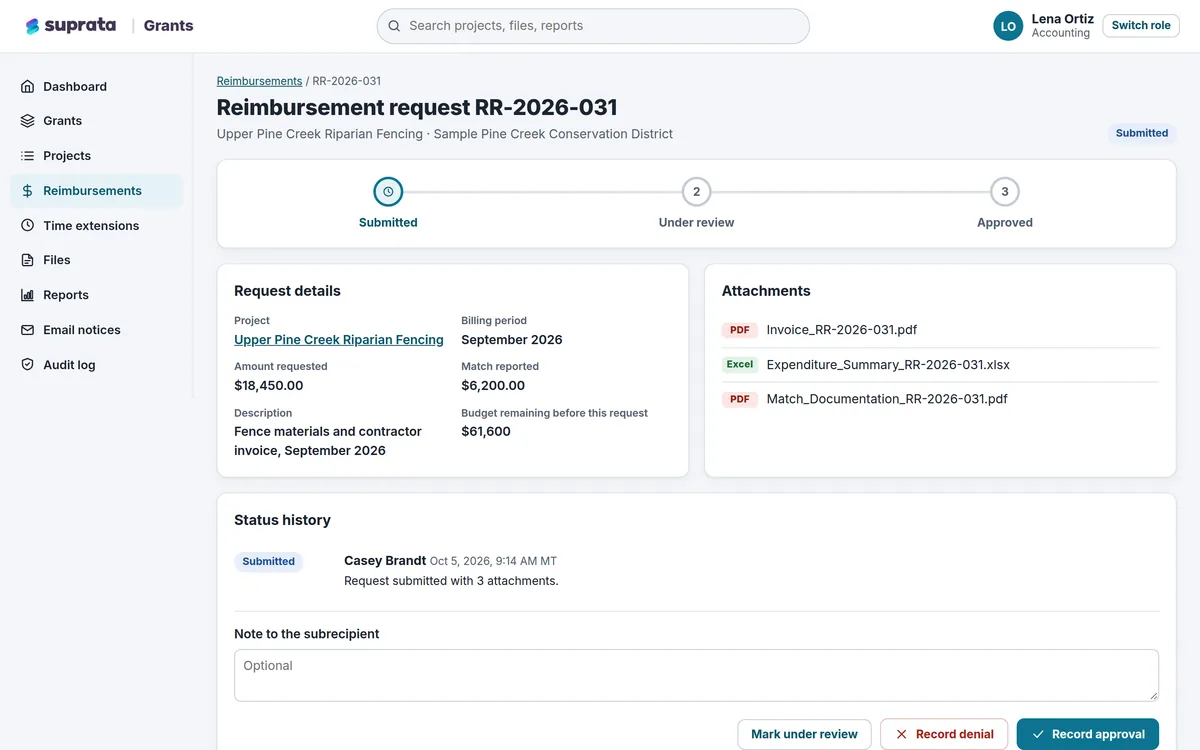Click the LO user avatar
The height and width of the screenshot is (750, 1200).
[1008, 26]
